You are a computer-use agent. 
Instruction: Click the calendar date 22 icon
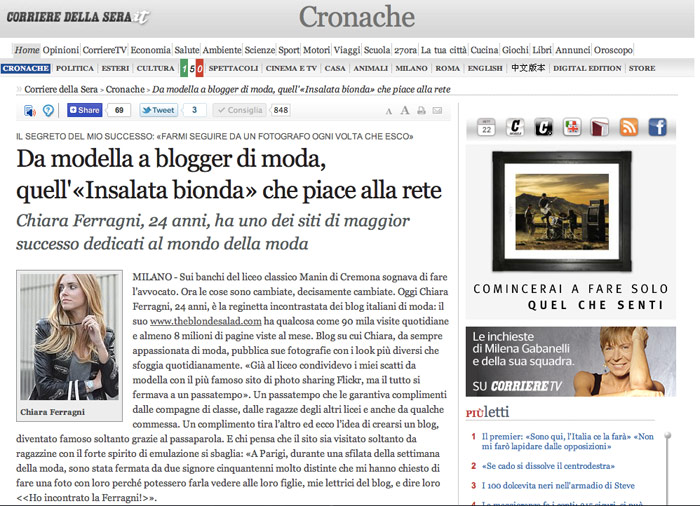[486, 127]
